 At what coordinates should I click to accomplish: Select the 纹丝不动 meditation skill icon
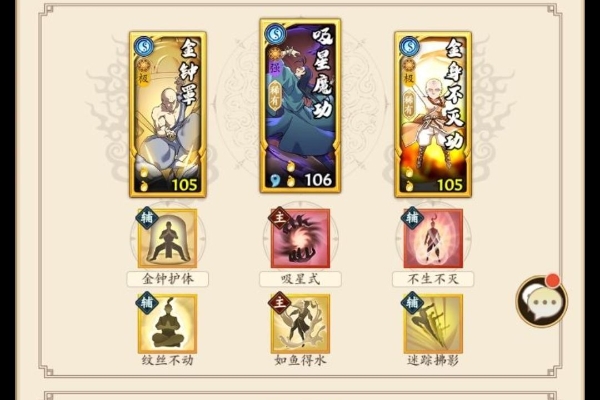pos(168,324)
